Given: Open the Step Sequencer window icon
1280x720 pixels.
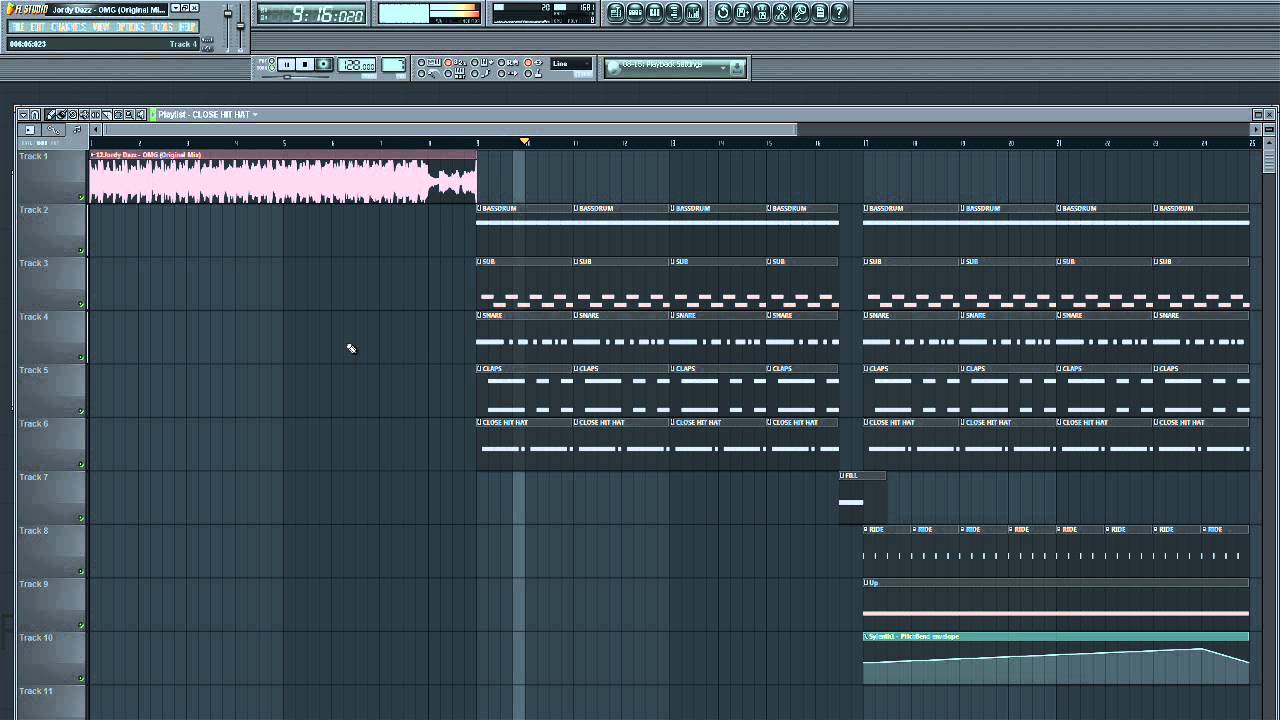Looking at the screenshot, I should coord(635,12).
